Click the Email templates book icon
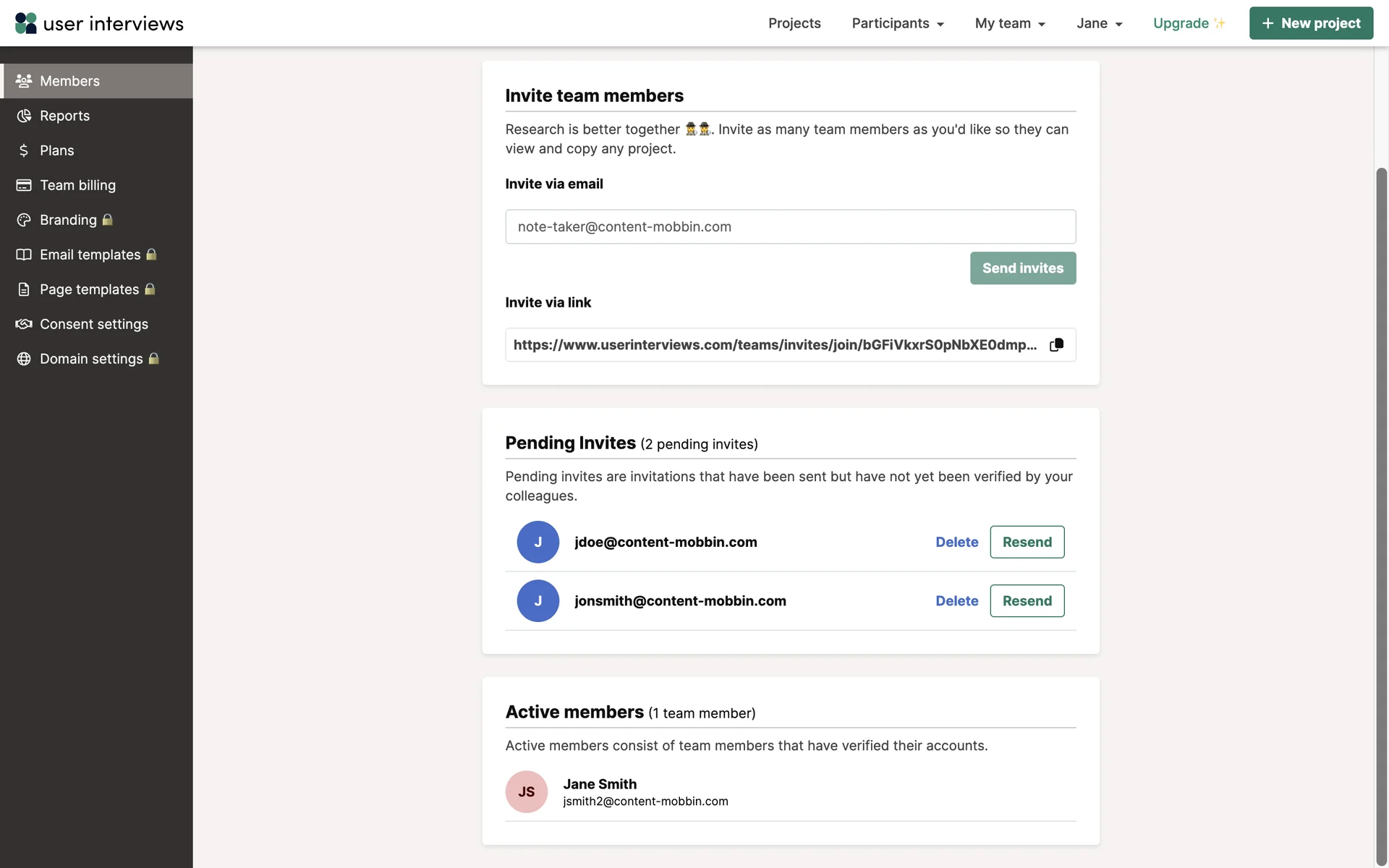Viewport: 1389px width, 868px height. click(24, 255)
